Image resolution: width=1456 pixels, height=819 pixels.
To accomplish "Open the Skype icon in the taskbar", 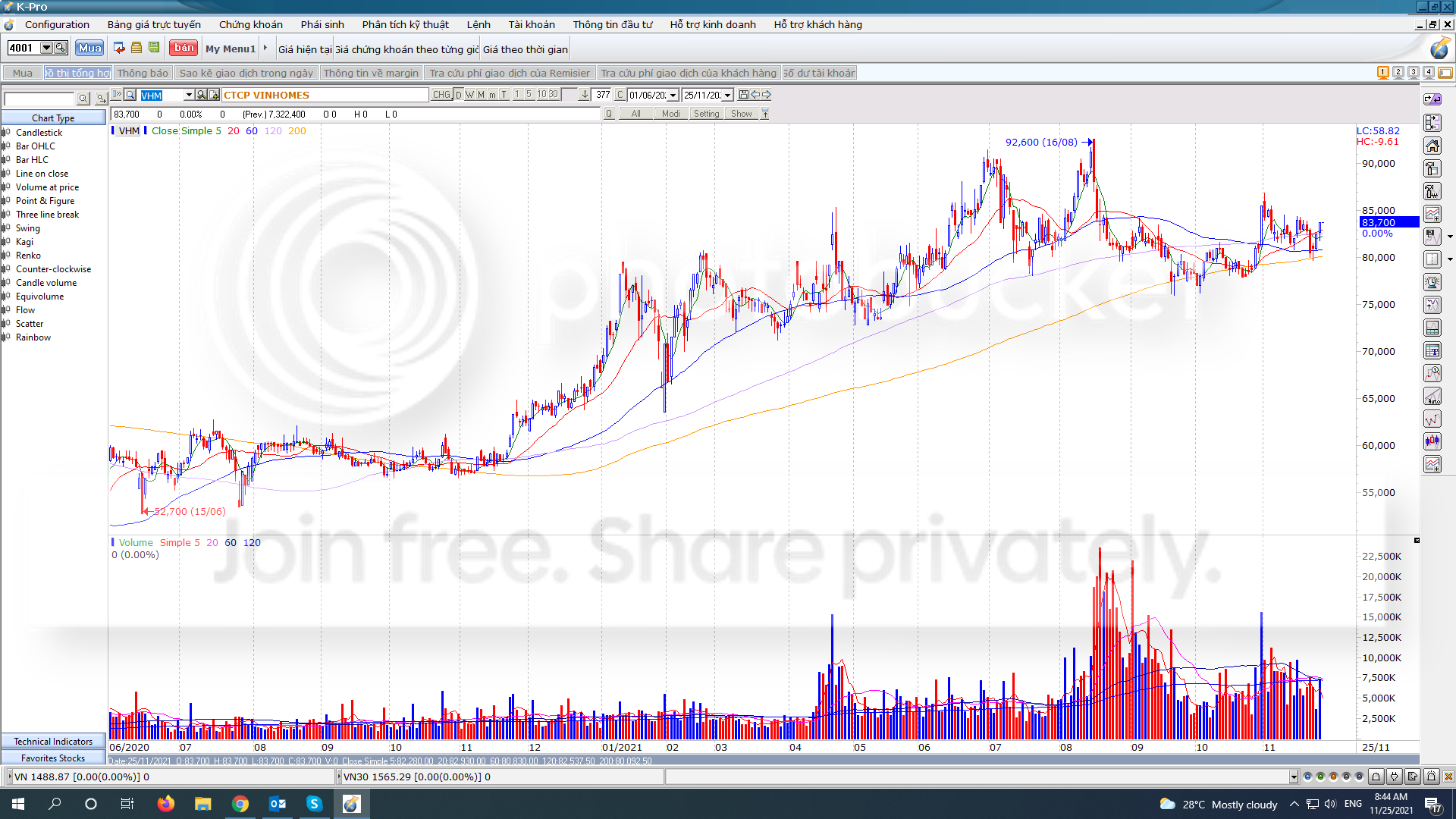I will (x=314, y=804).
